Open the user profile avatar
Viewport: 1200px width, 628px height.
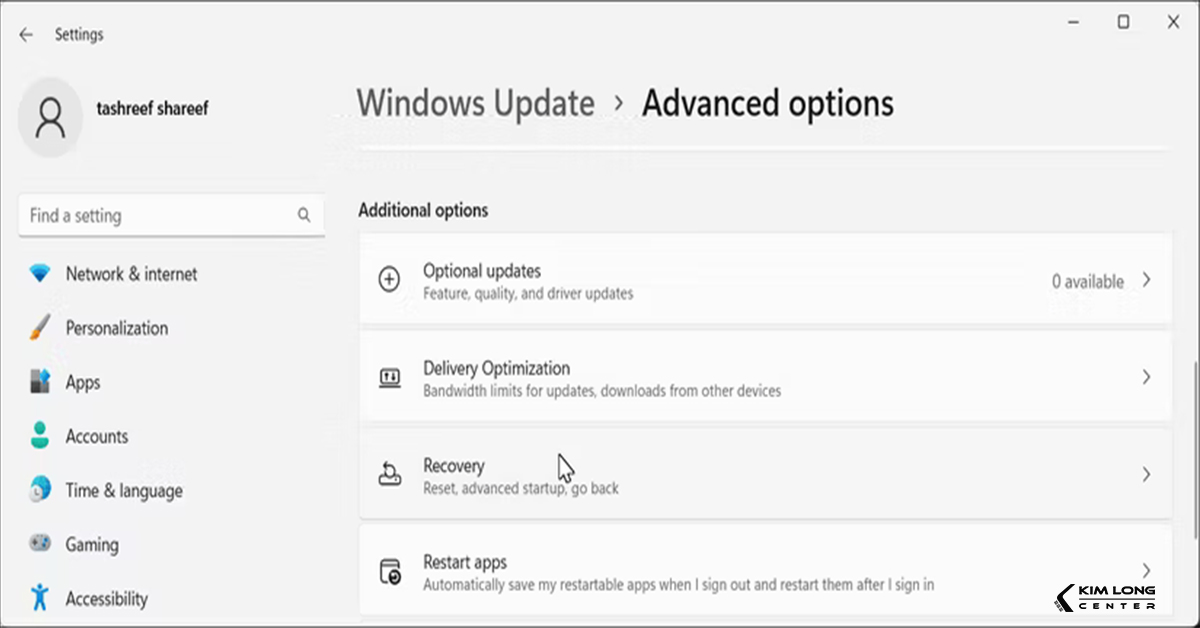point(50,117)
